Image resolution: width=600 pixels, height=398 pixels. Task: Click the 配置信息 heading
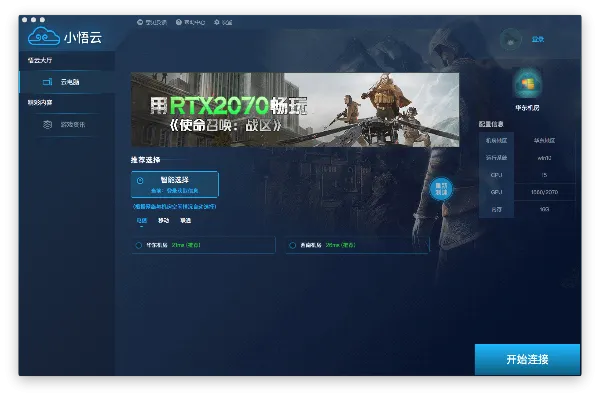tap(491, 124)
